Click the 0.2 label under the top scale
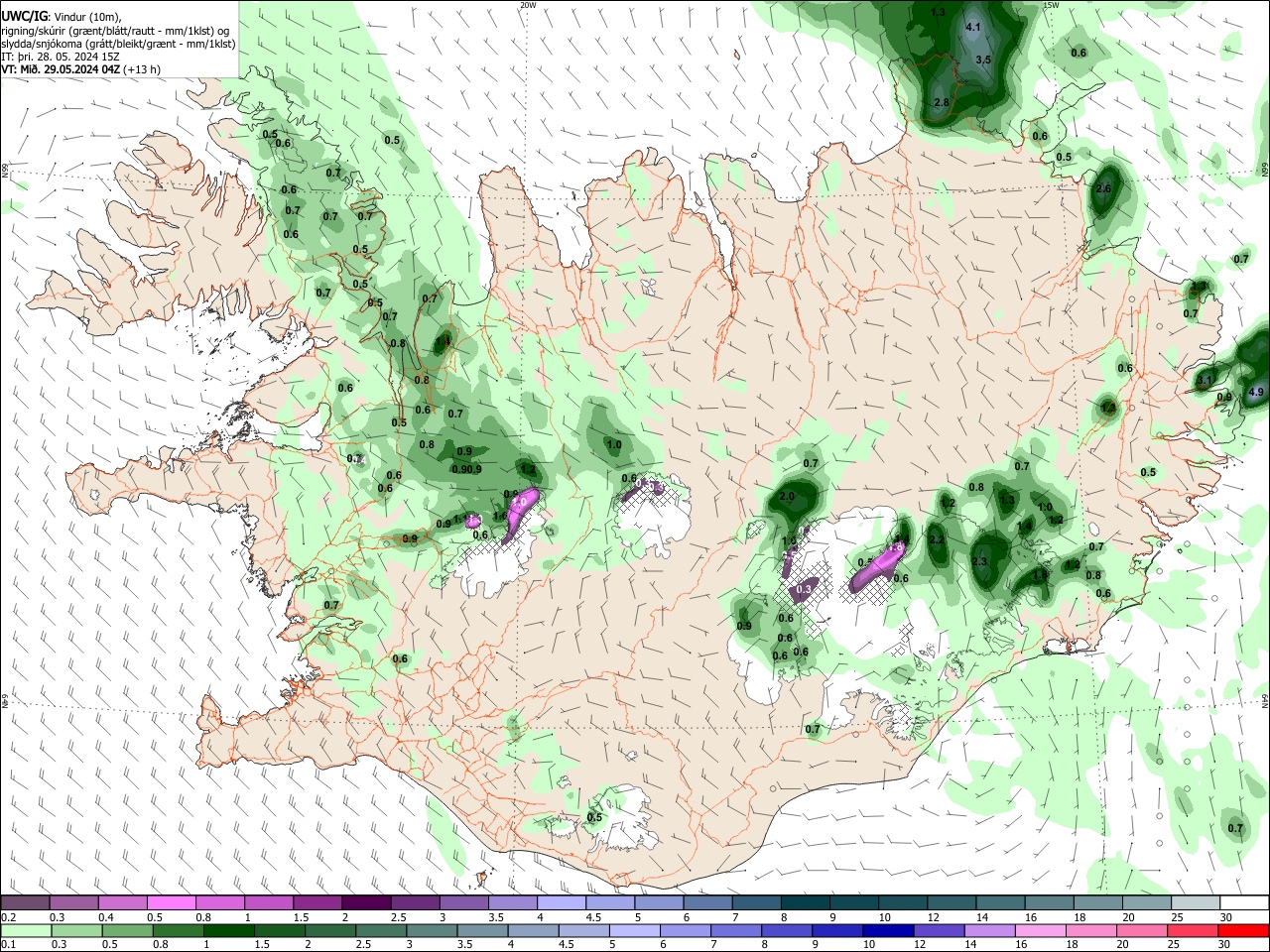This screenshot has width=1270, height=952. (x=7, y=917)
